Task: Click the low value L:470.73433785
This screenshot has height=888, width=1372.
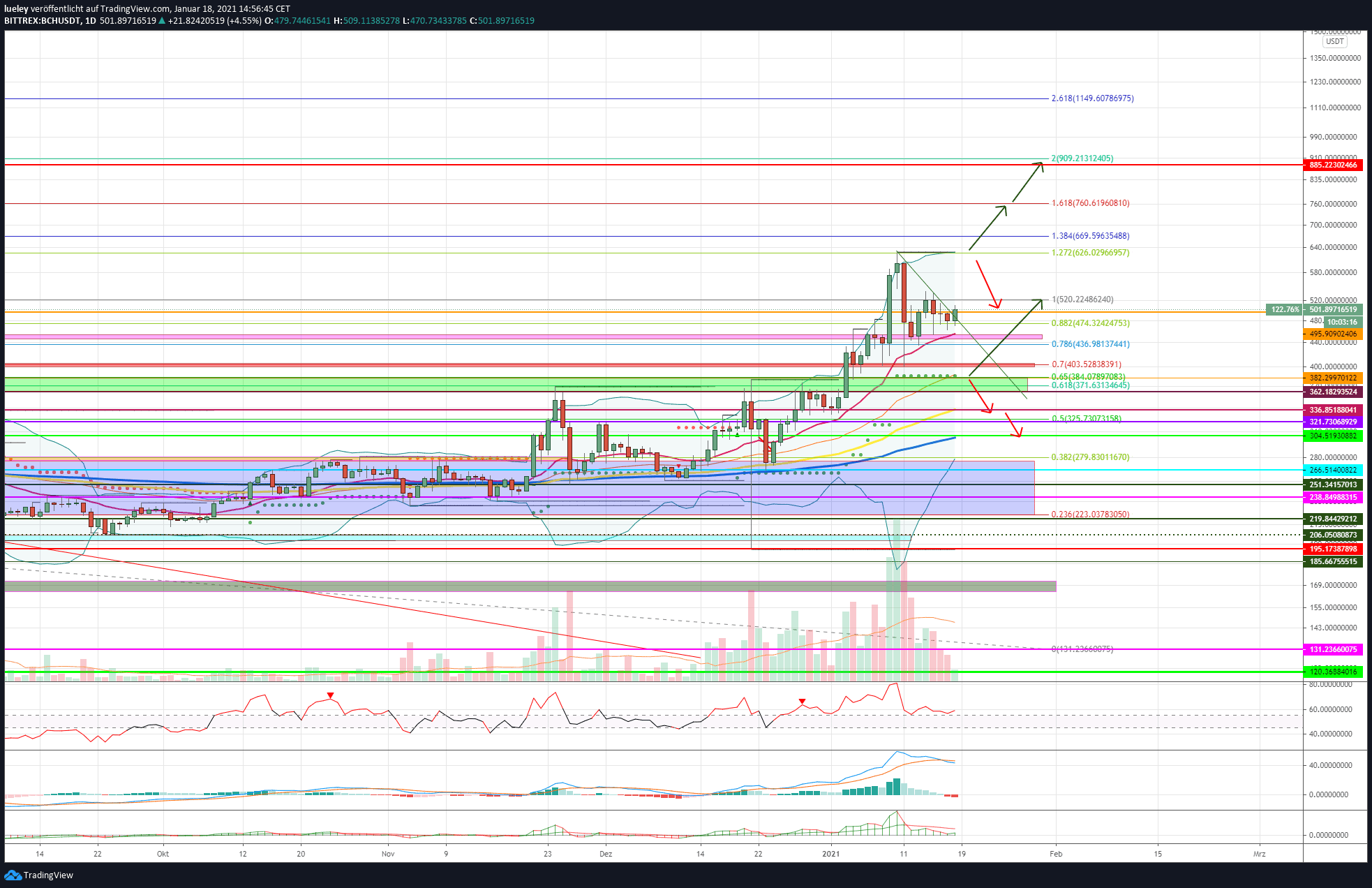Action: click(435, 21)
